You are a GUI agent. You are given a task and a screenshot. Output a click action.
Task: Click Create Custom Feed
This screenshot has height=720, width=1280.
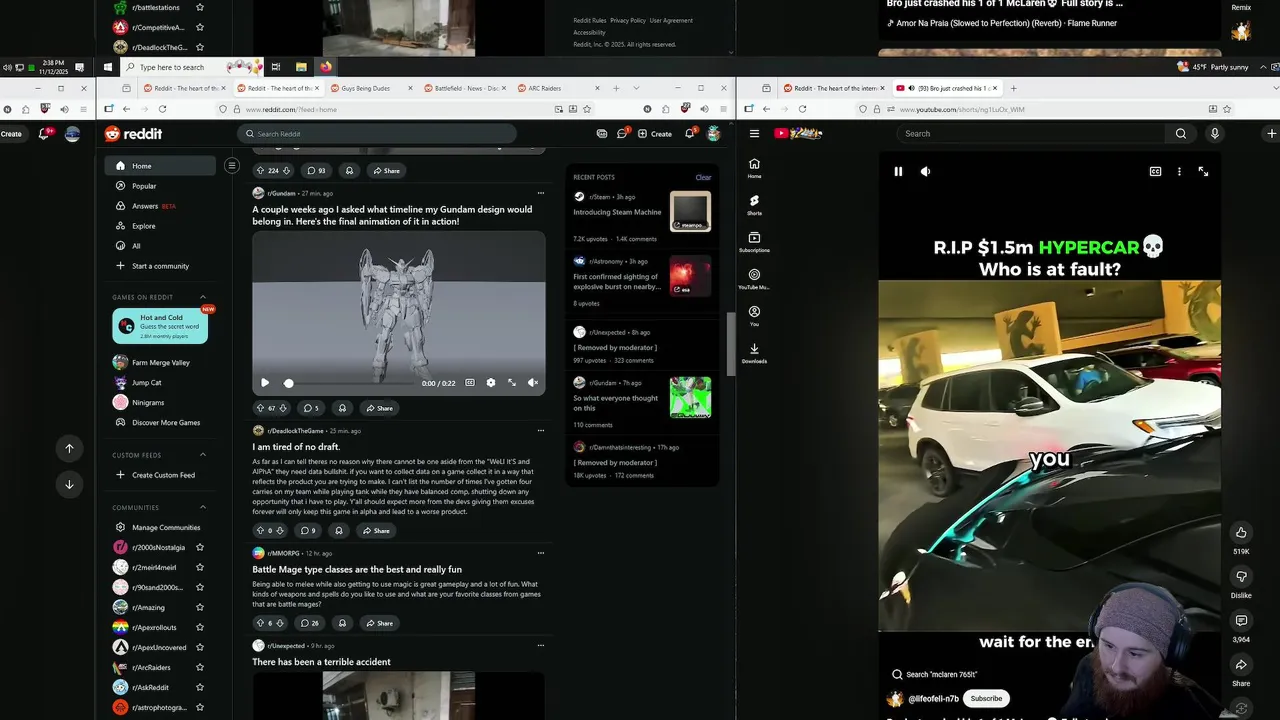coord(160,475)
